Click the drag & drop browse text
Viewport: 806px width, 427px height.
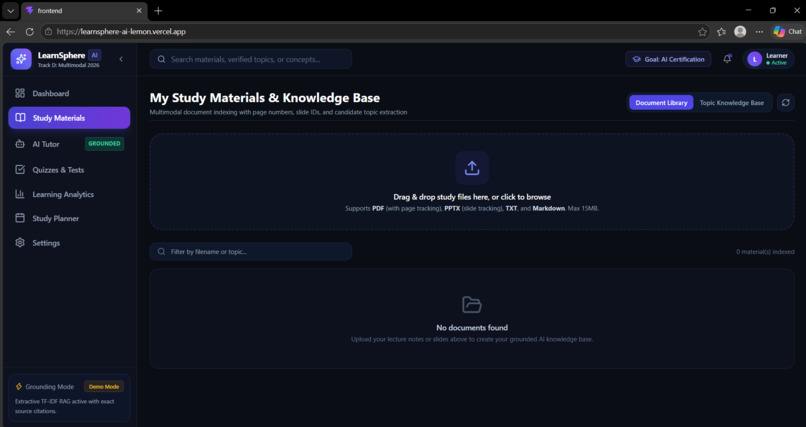(x=472, y=197)
